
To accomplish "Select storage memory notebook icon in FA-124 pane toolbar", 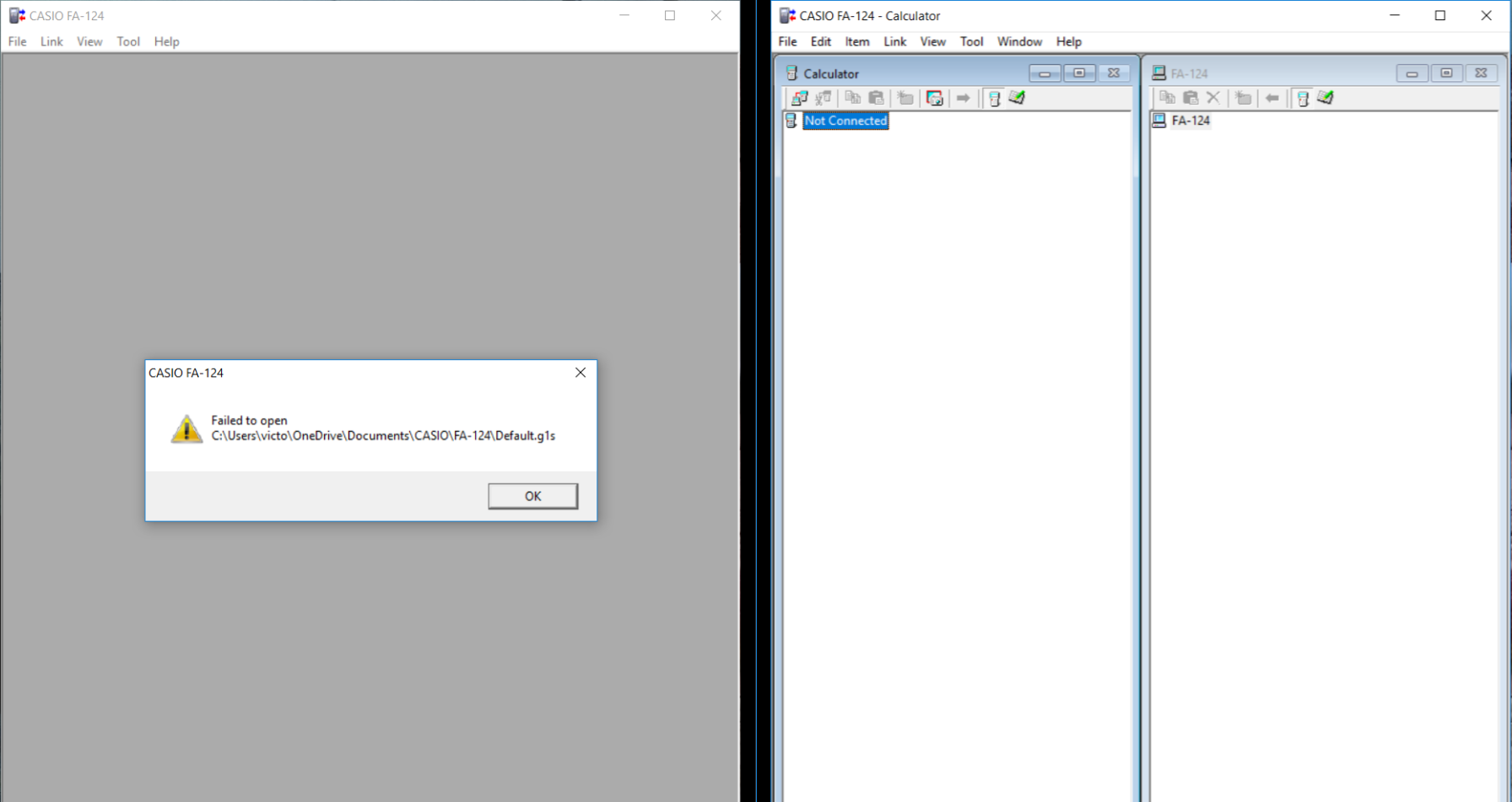I will coord(1326,99).
